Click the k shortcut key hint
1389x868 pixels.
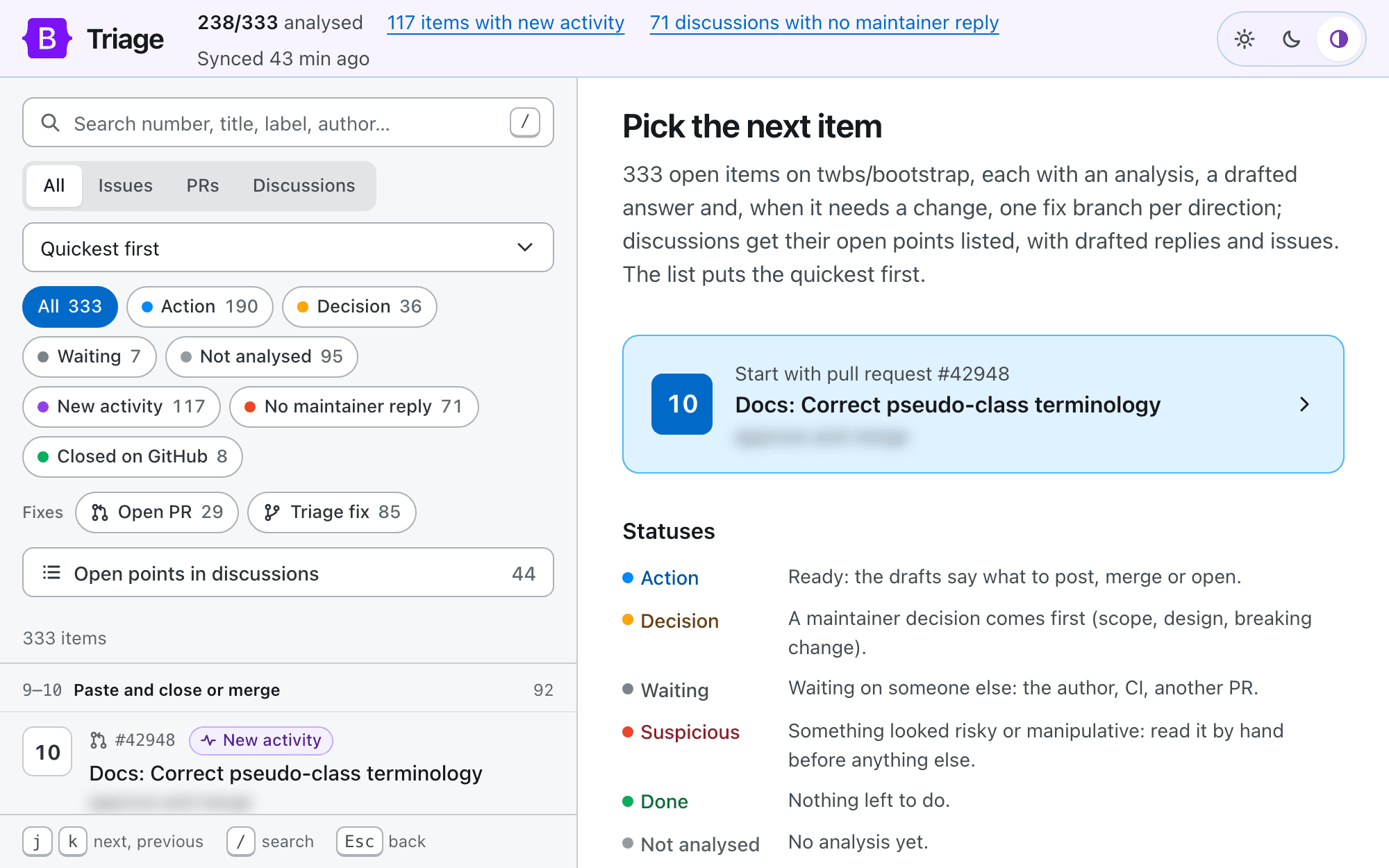(x=73, y=841)
